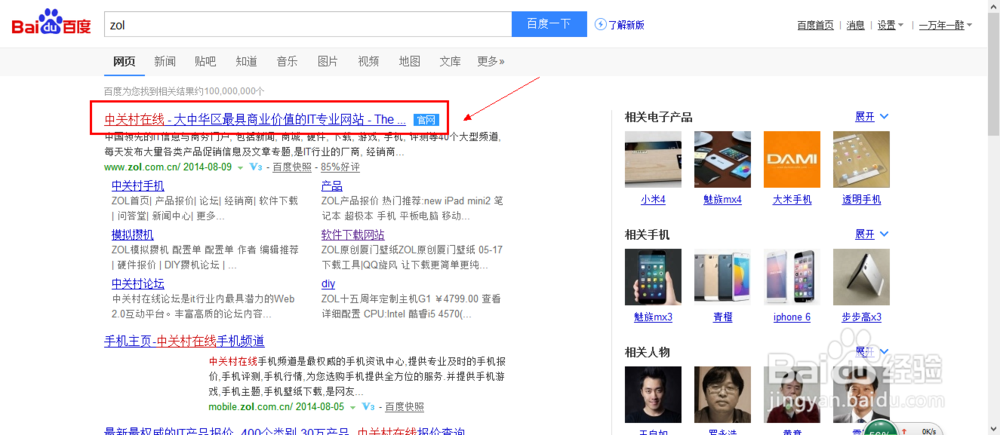The image size is (1000, 435).
Task: Click the 85%好评 rating link
Action: [340, 167]
